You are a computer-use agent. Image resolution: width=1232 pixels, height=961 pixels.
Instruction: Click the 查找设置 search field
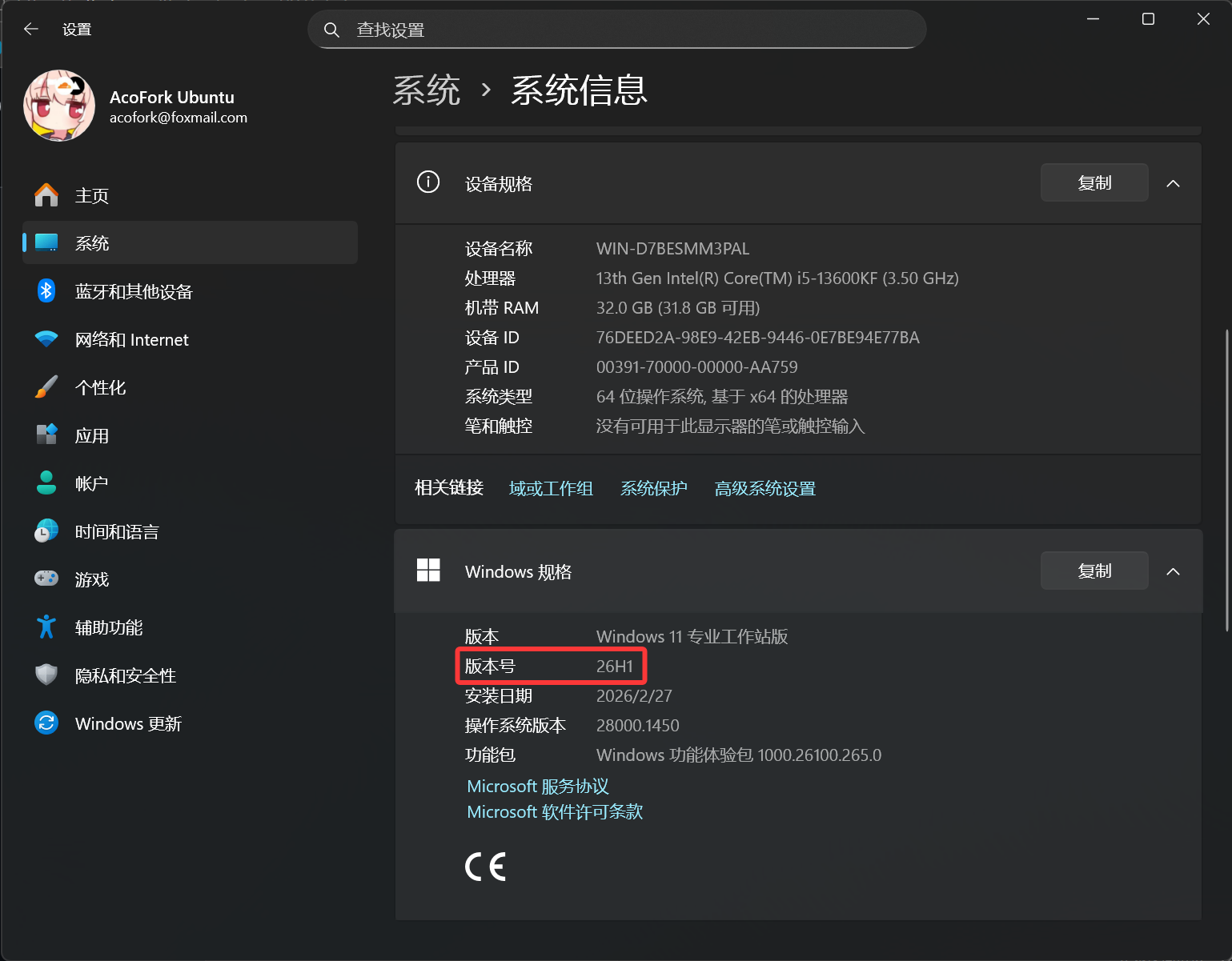624,30
